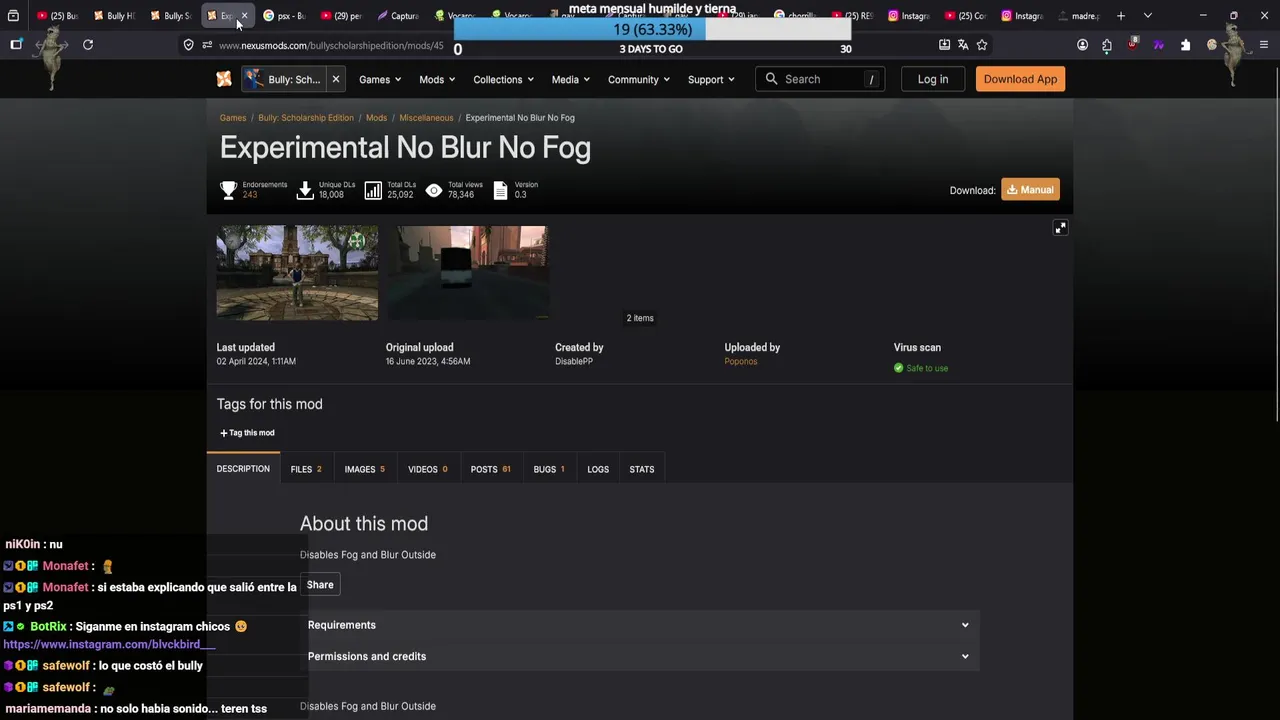
Task: Open the Collections dropdown menu
Action: [x=503, y=79]
